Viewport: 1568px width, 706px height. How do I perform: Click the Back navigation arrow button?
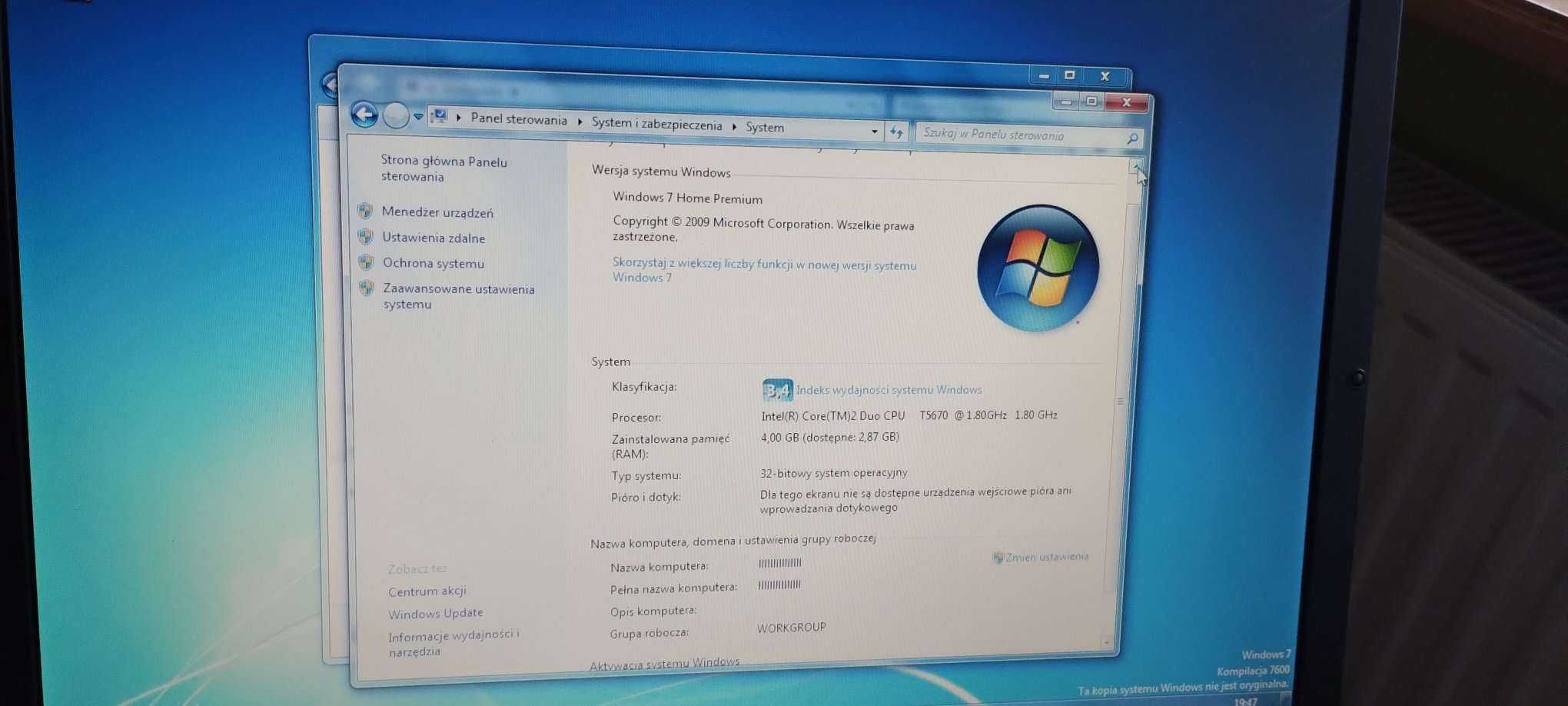tap(364, 115)
